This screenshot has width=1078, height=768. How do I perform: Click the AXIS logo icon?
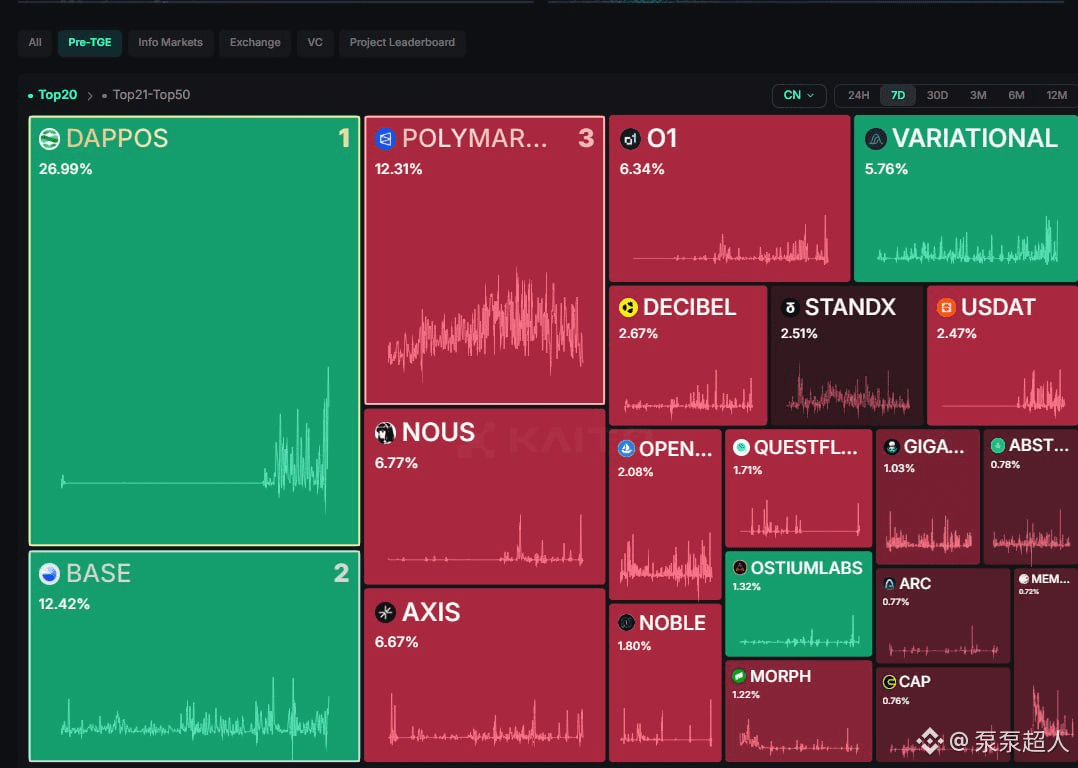pos(385,612)
